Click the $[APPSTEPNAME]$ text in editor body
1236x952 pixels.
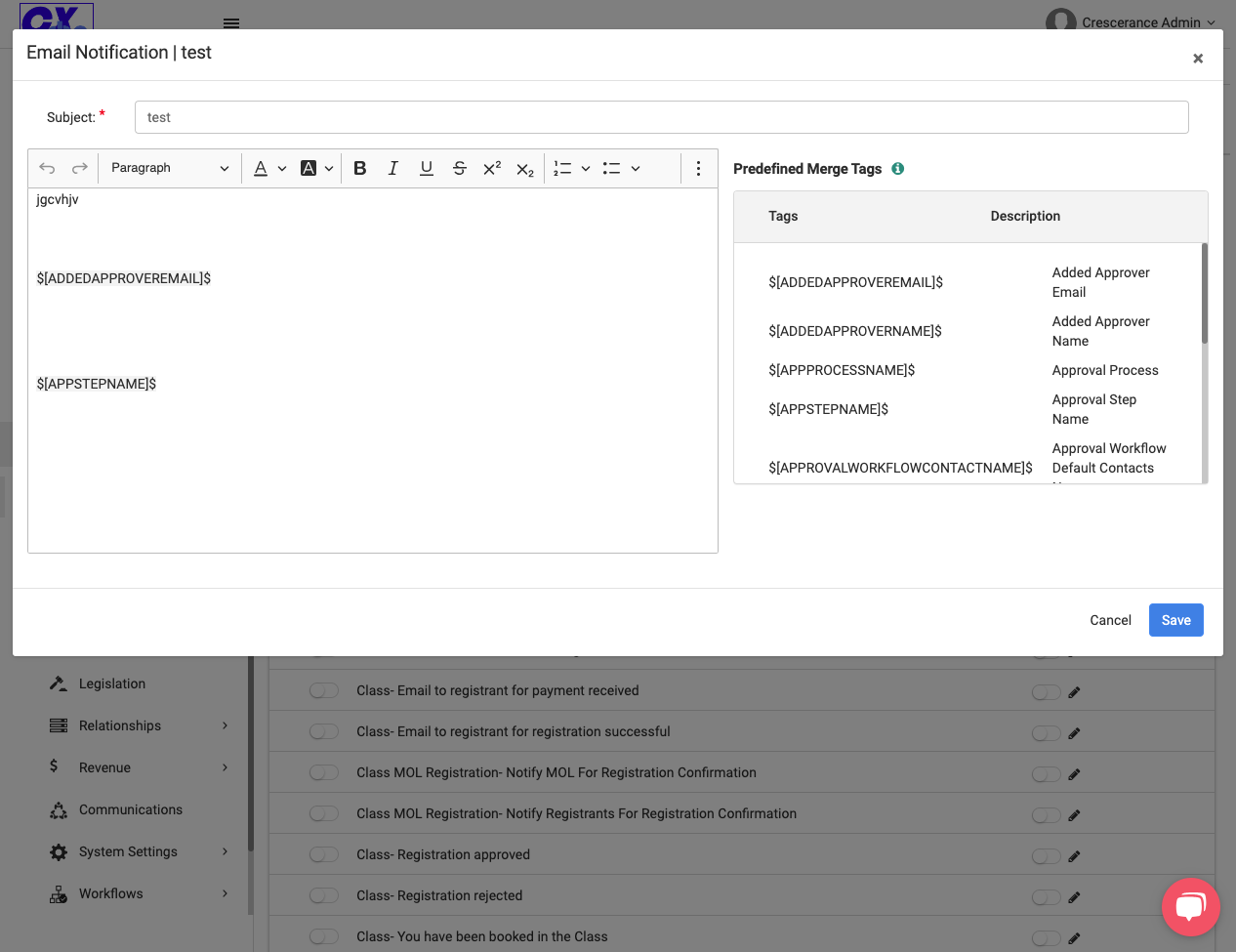[97, 384]
